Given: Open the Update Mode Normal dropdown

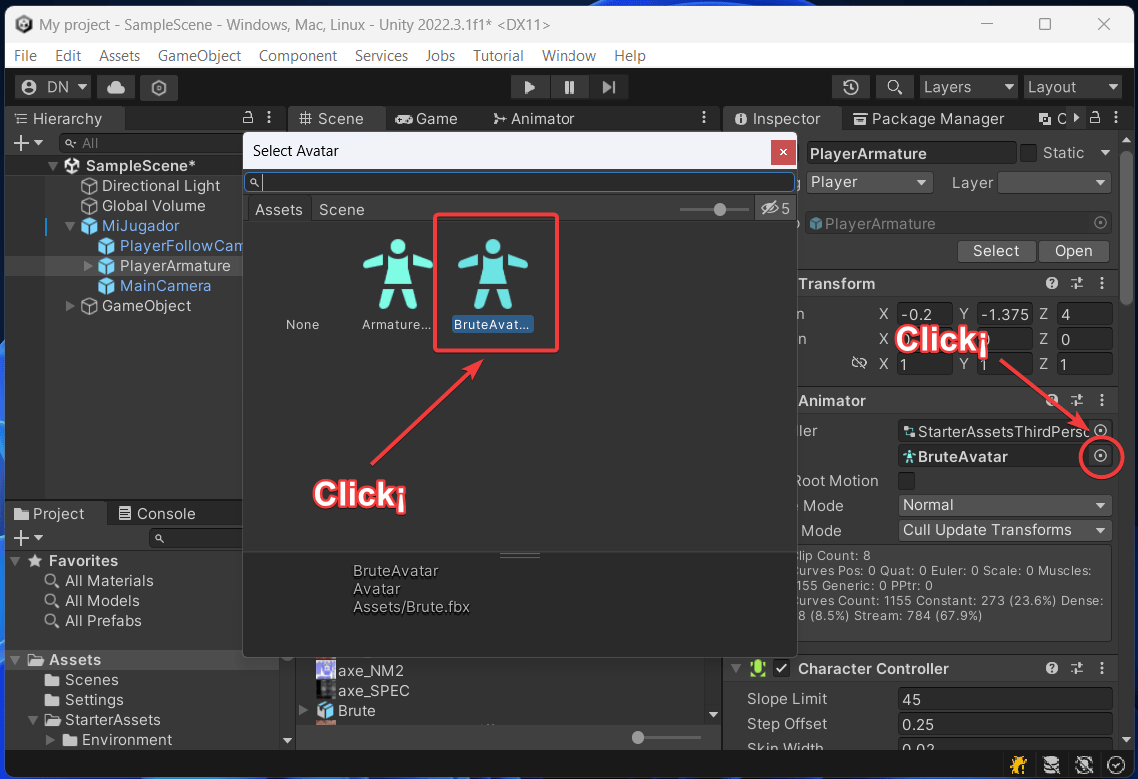Looking at the screenshot, I should point(1004,505).
